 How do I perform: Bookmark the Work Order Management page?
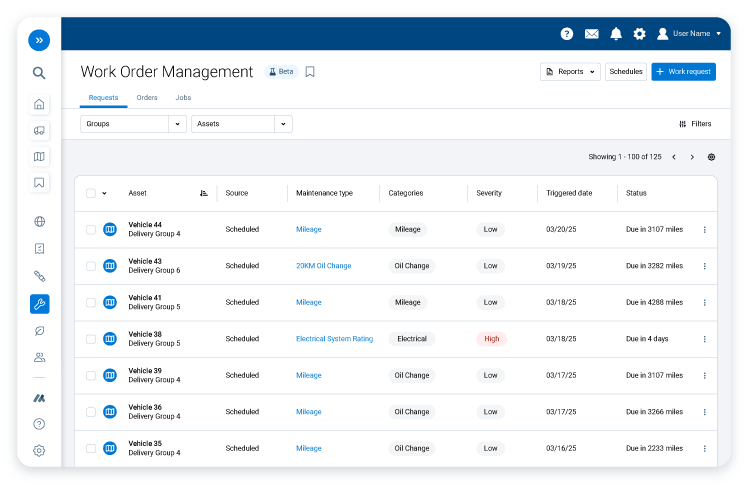click(x=310, y=72)
